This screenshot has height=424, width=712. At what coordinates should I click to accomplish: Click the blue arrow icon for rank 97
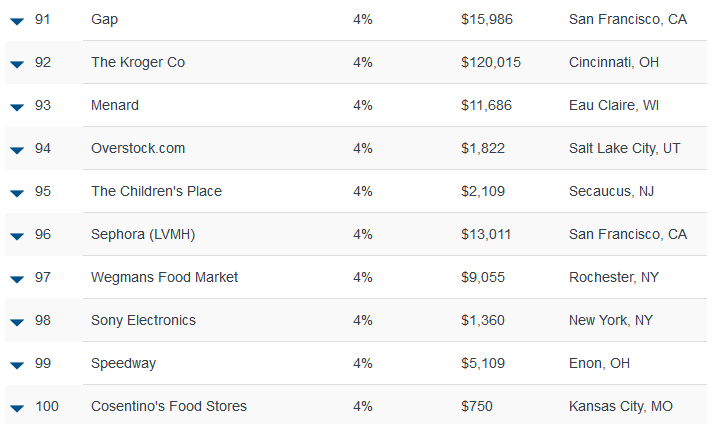(17, 280)
